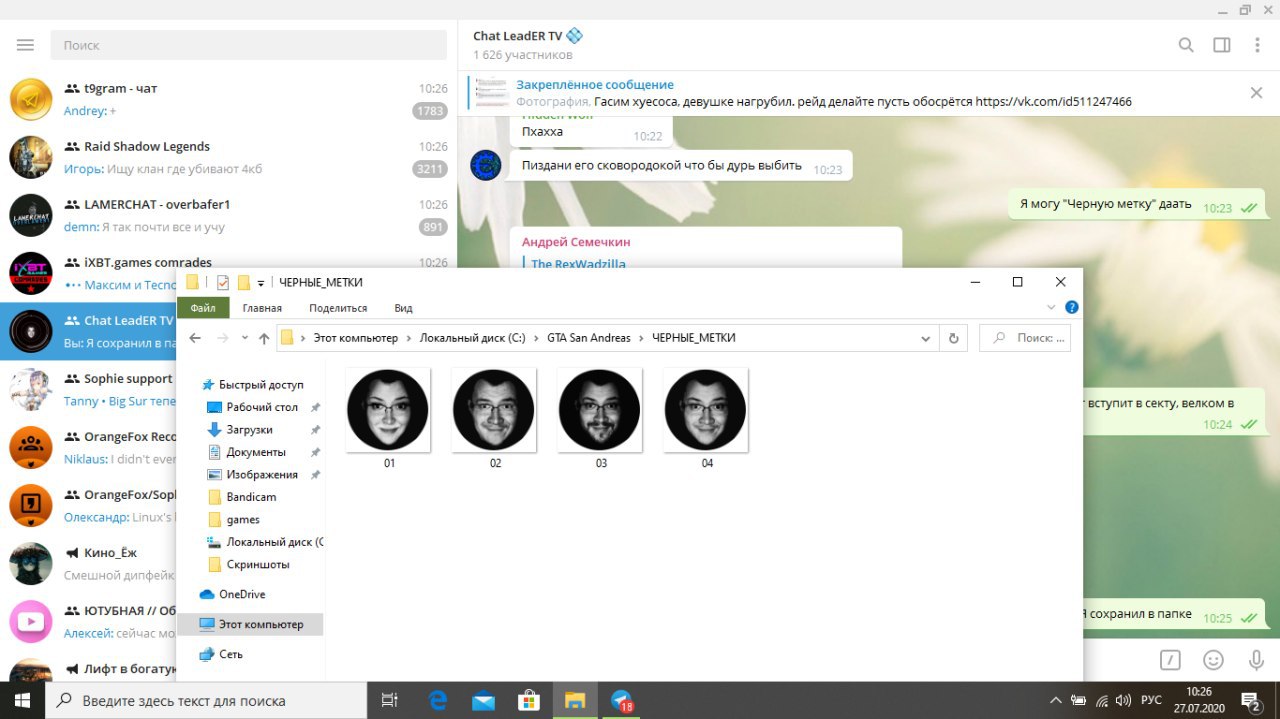Launch Microsoft Edge from taskbar
The height and width of the screenshot is (719, 1280).
point(438,700)
